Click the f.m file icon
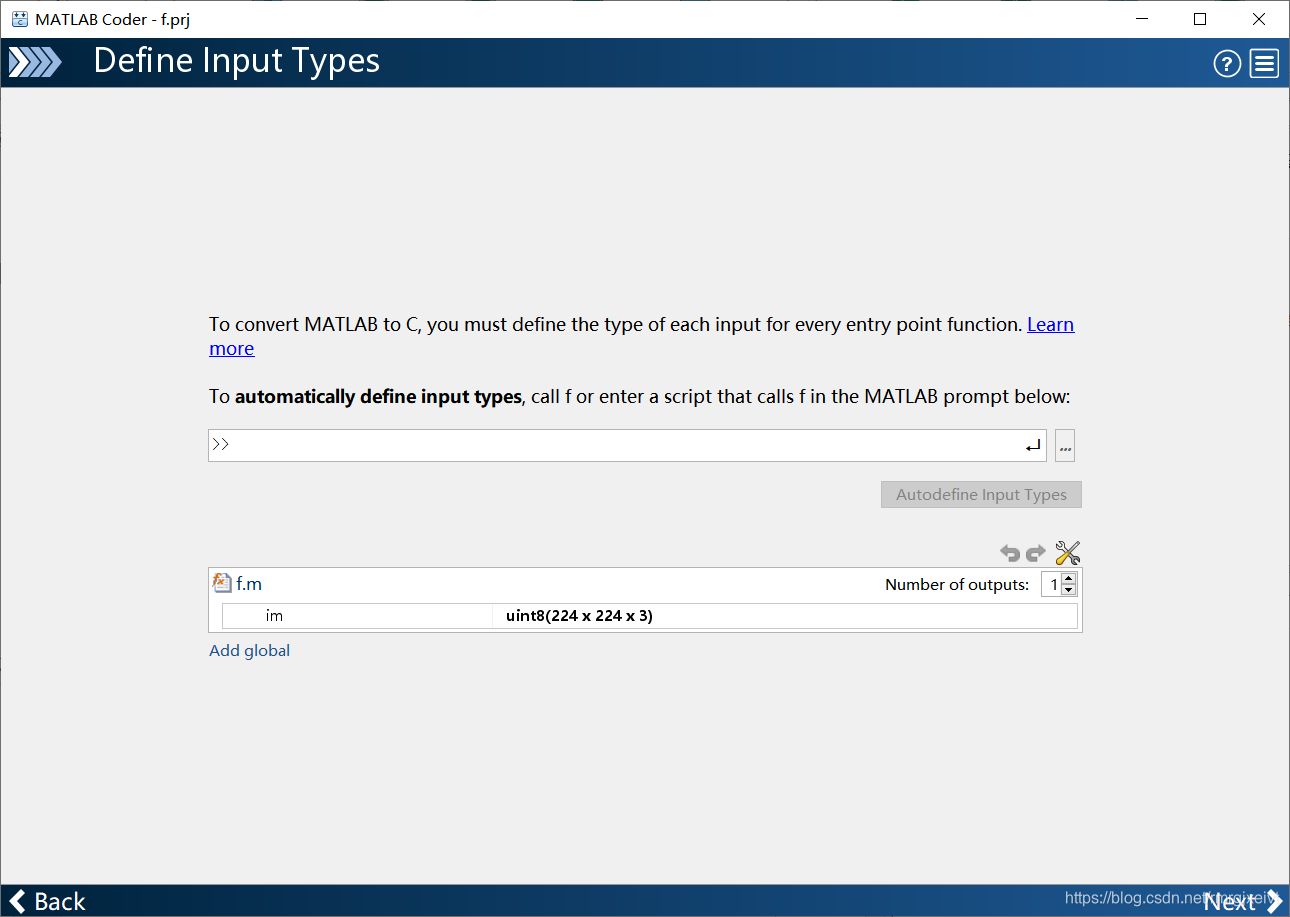Image resolution: width=1290 pixels, height=917 pixels. click(222, 583)
